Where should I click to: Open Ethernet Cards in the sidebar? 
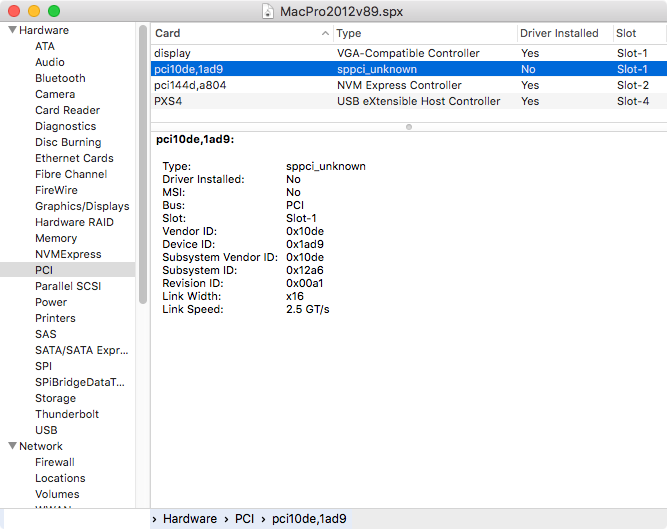pos(74,158)
